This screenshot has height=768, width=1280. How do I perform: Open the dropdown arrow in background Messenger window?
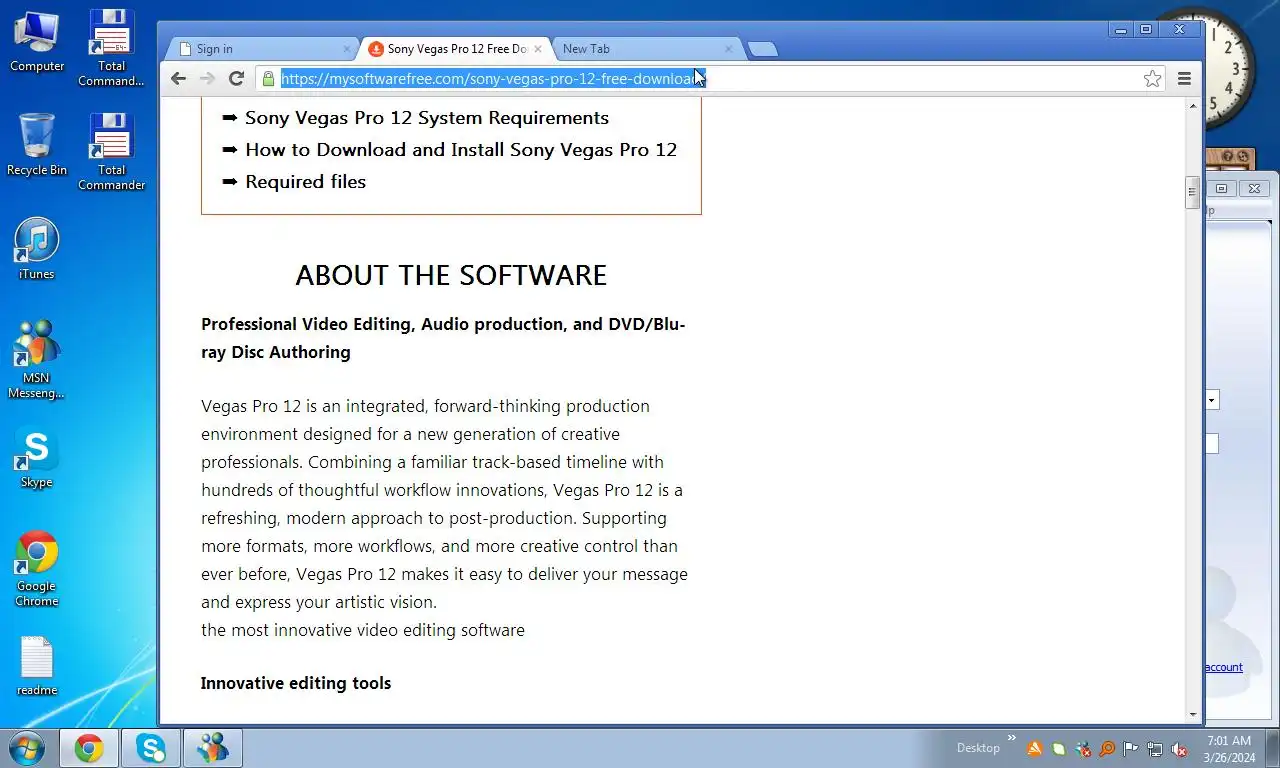[1212, 400]
